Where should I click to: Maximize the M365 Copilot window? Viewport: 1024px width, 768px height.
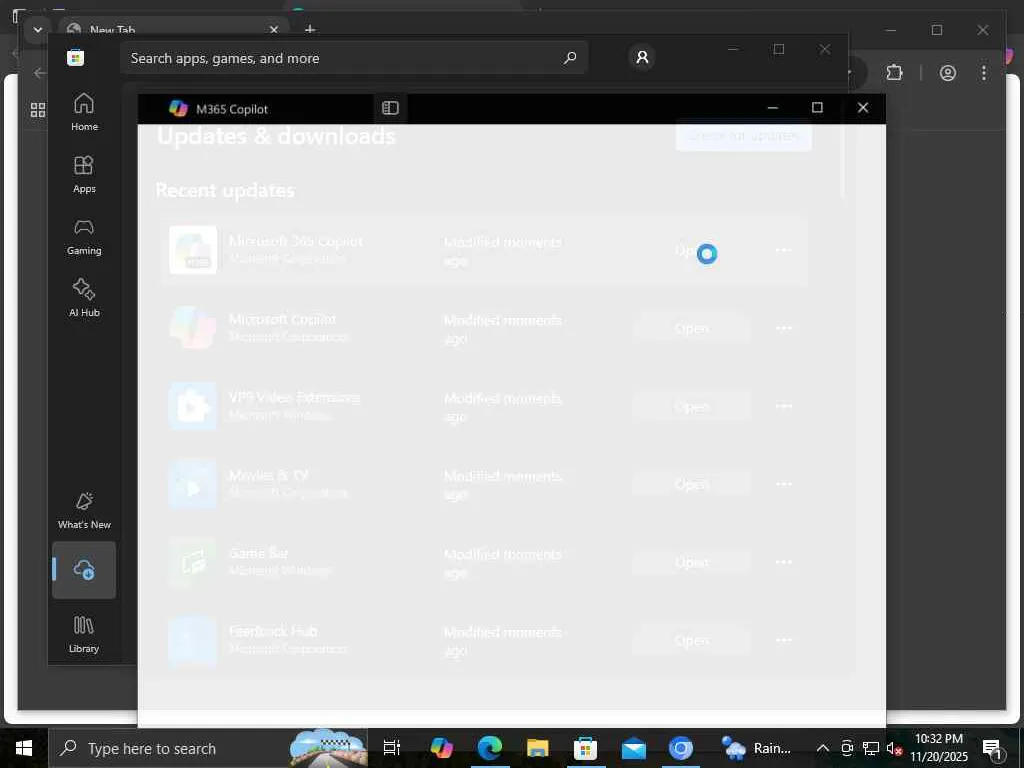817,108
